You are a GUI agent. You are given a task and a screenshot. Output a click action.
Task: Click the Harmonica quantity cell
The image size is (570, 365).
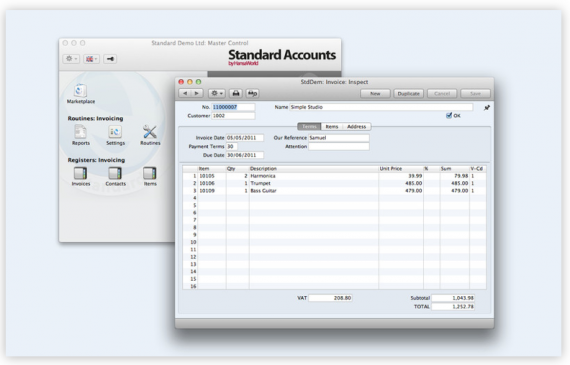(237, 176)
